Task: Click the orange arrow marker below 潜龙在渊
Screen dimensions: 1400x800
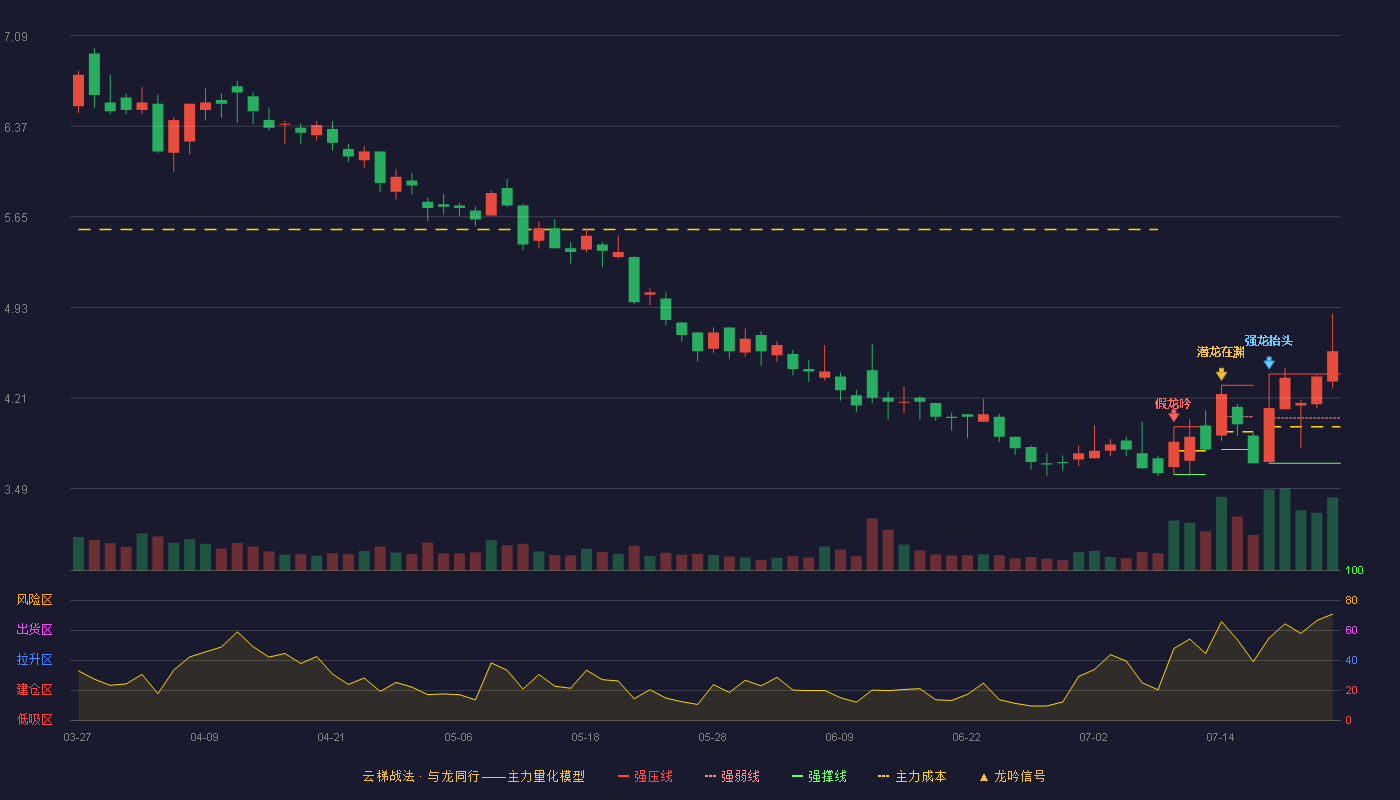Action: pos(1221,374)
